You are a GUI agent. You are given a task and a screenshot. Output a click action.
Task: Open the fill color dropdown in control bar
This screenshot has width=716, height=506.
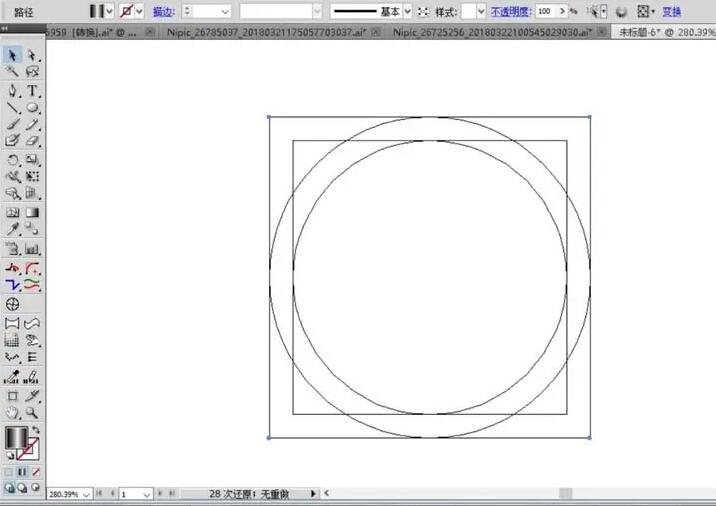(x=110, y=11)
